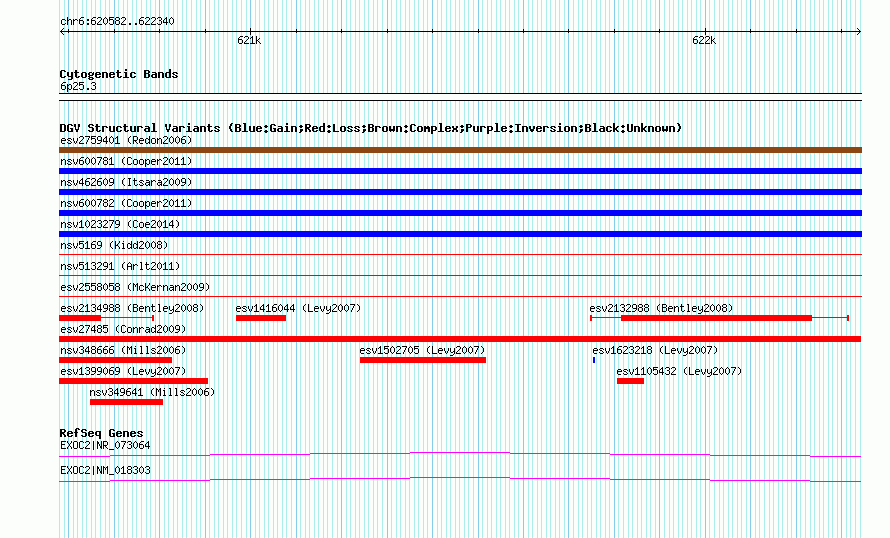Viewport: 890px width, 538px height.
Task: Click the 622k ruler label
Action: (704, 40)
